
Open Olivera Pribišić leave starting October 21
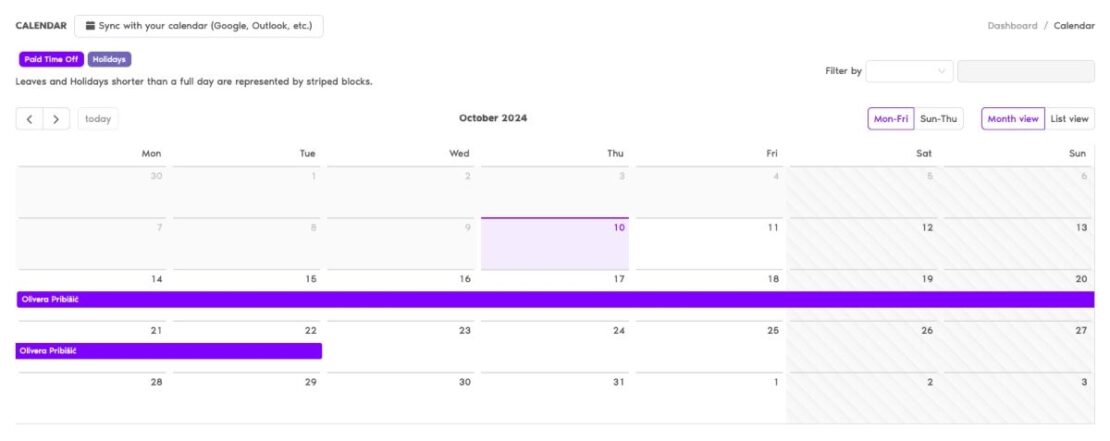[x=168, y=351]
